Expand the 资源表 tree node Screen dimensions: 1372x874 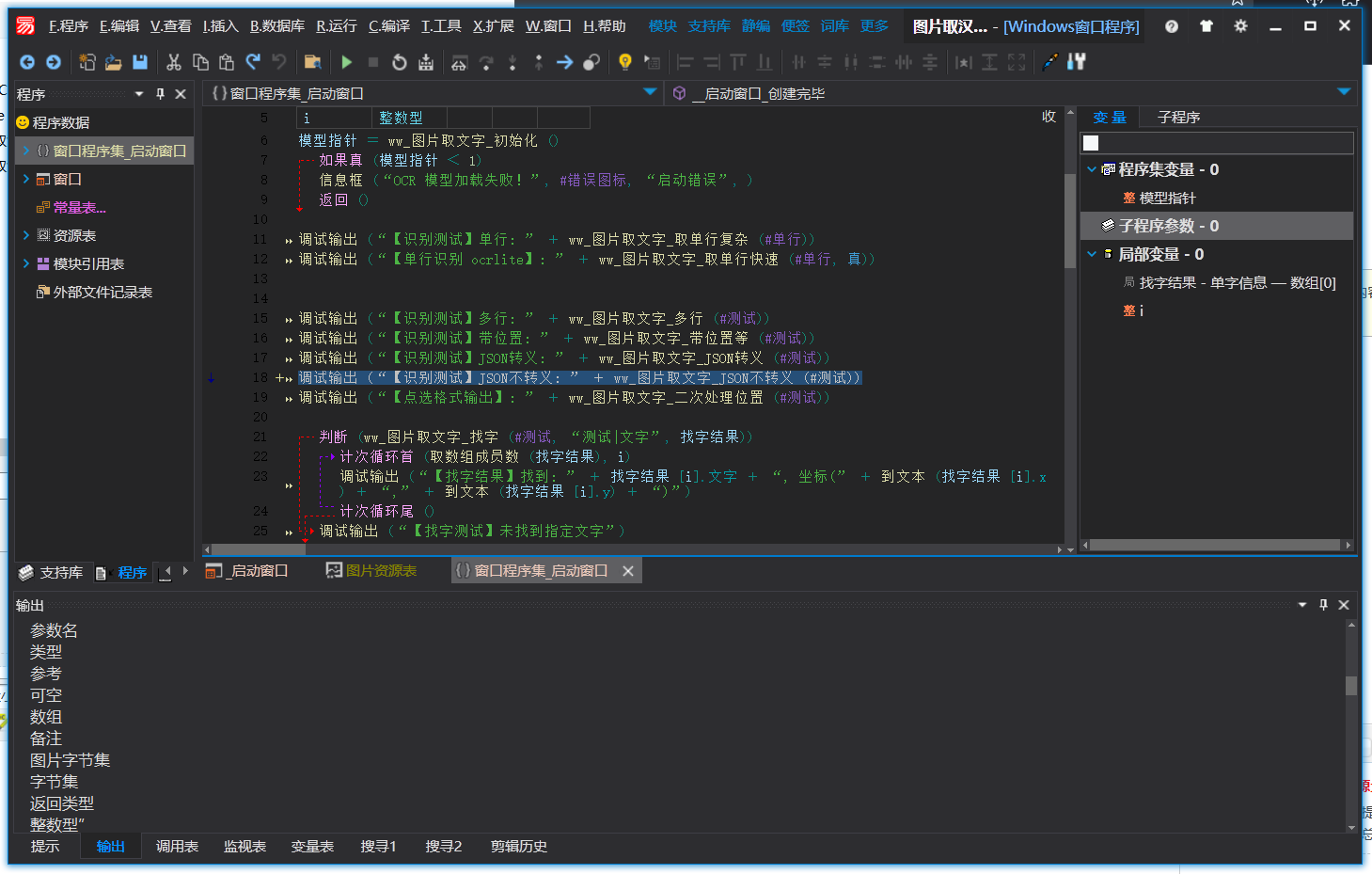tap(25, 235)
